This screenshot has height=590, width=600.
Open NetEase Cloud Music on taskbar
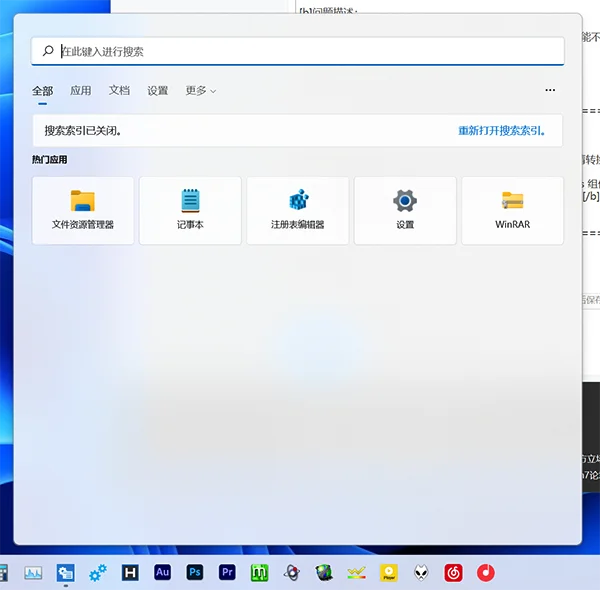tap(453, 573)
